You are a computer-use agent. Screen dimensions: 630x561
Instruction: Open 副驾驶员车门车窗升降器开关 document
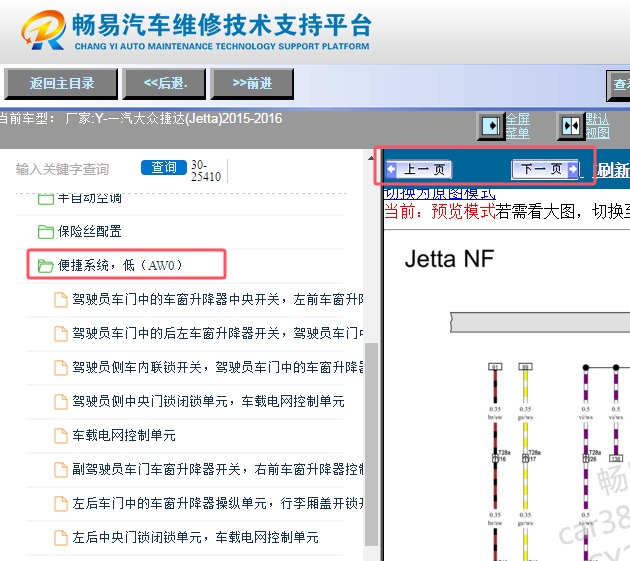217,469
